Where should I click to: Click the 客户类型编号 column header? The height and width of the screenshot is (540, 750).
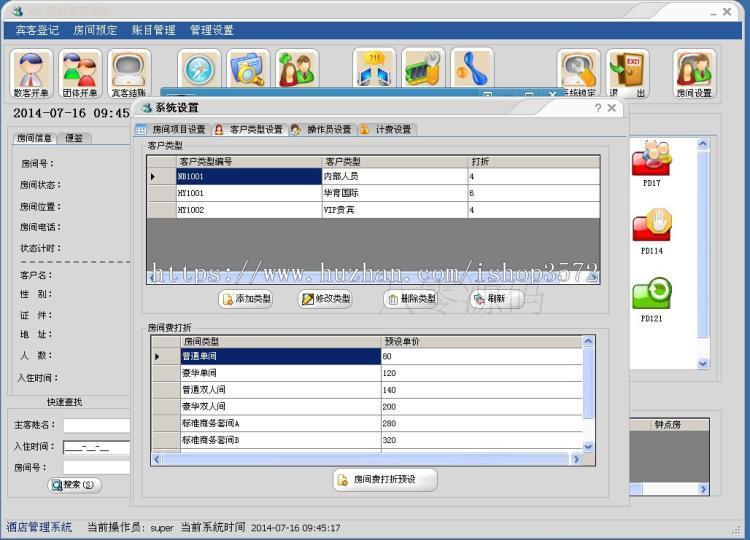pos(249,162)
